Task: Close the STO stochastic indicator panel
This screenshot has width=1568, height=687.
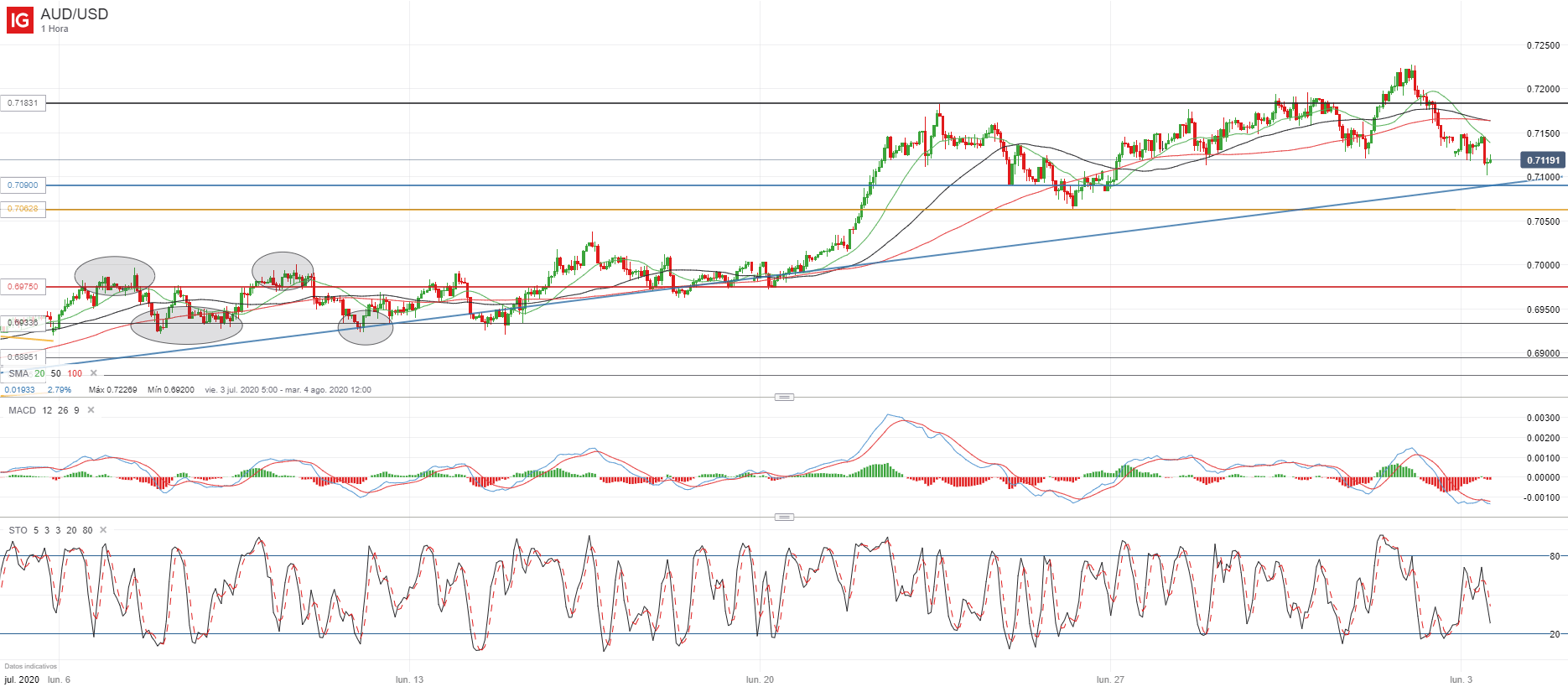Action: (x=104, y=530)
